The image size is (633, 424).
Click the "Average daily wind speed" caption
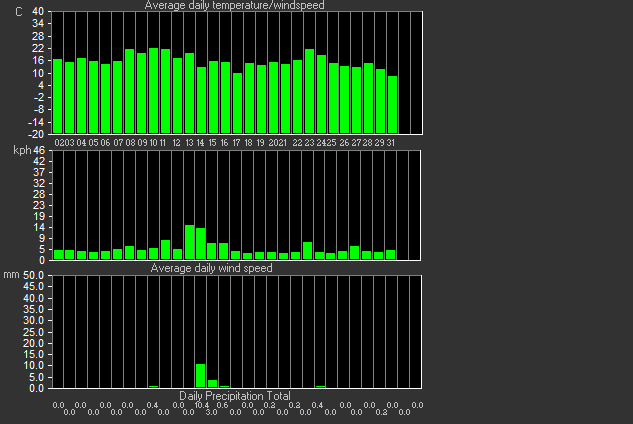click(x=211, y=268)
